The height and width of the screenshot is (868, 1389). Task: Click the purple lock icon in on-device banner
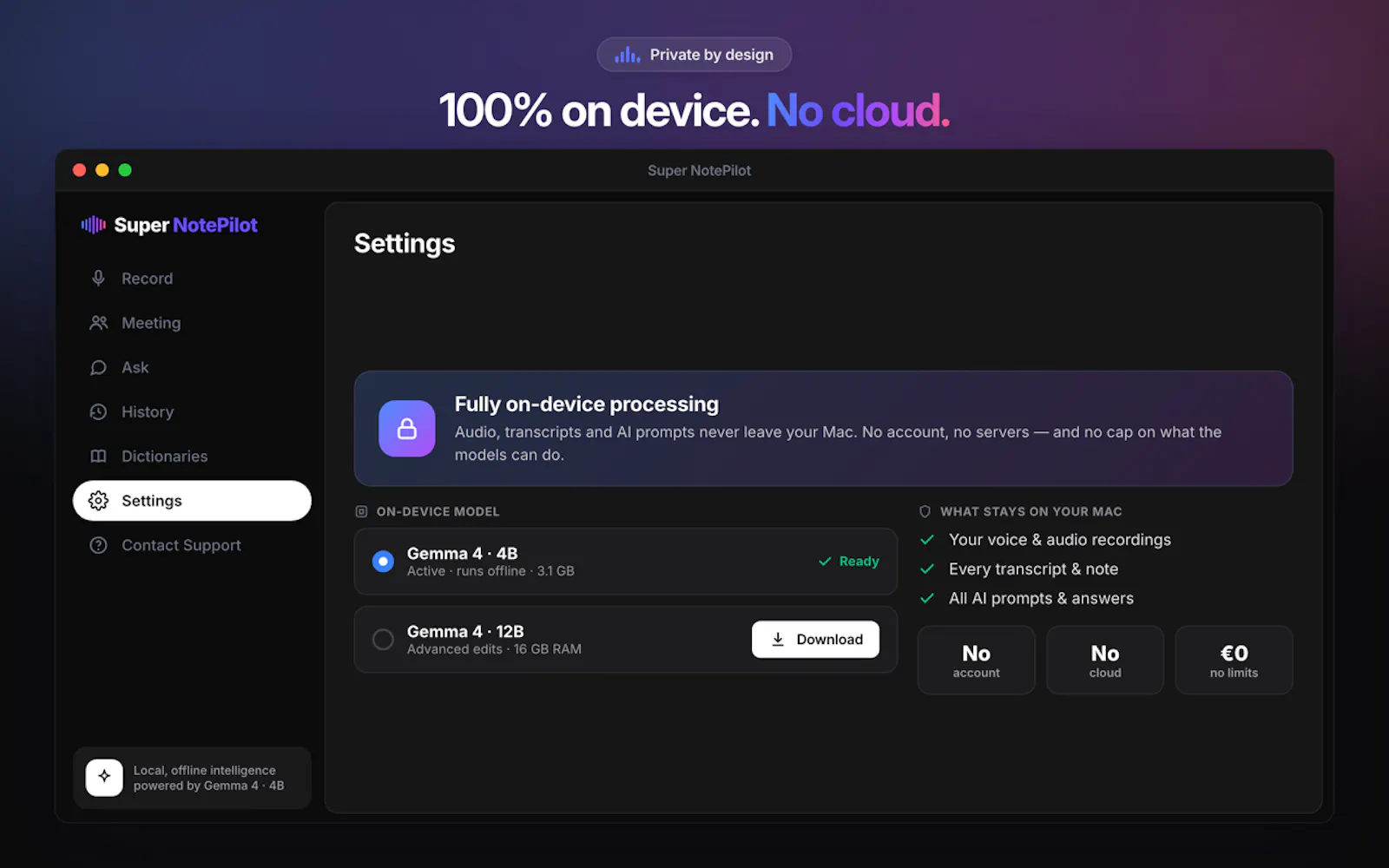[406, 428]
